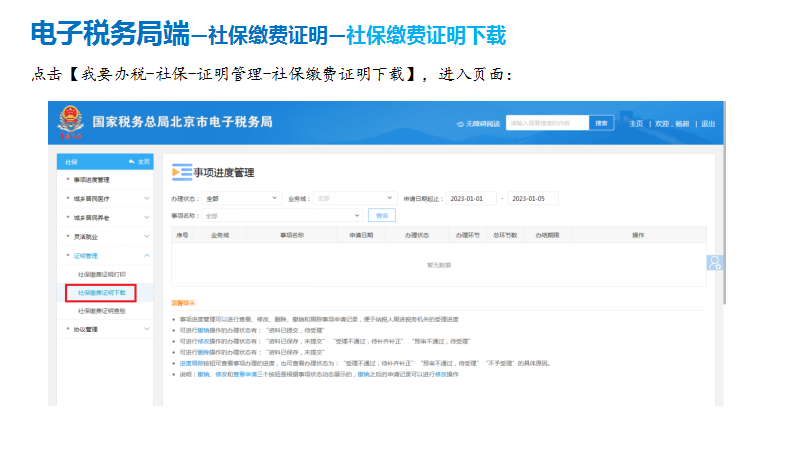Click the 办结期限 column header
Image resolution: width=800 pixels, height=450 pixels.
coord(547,235)
